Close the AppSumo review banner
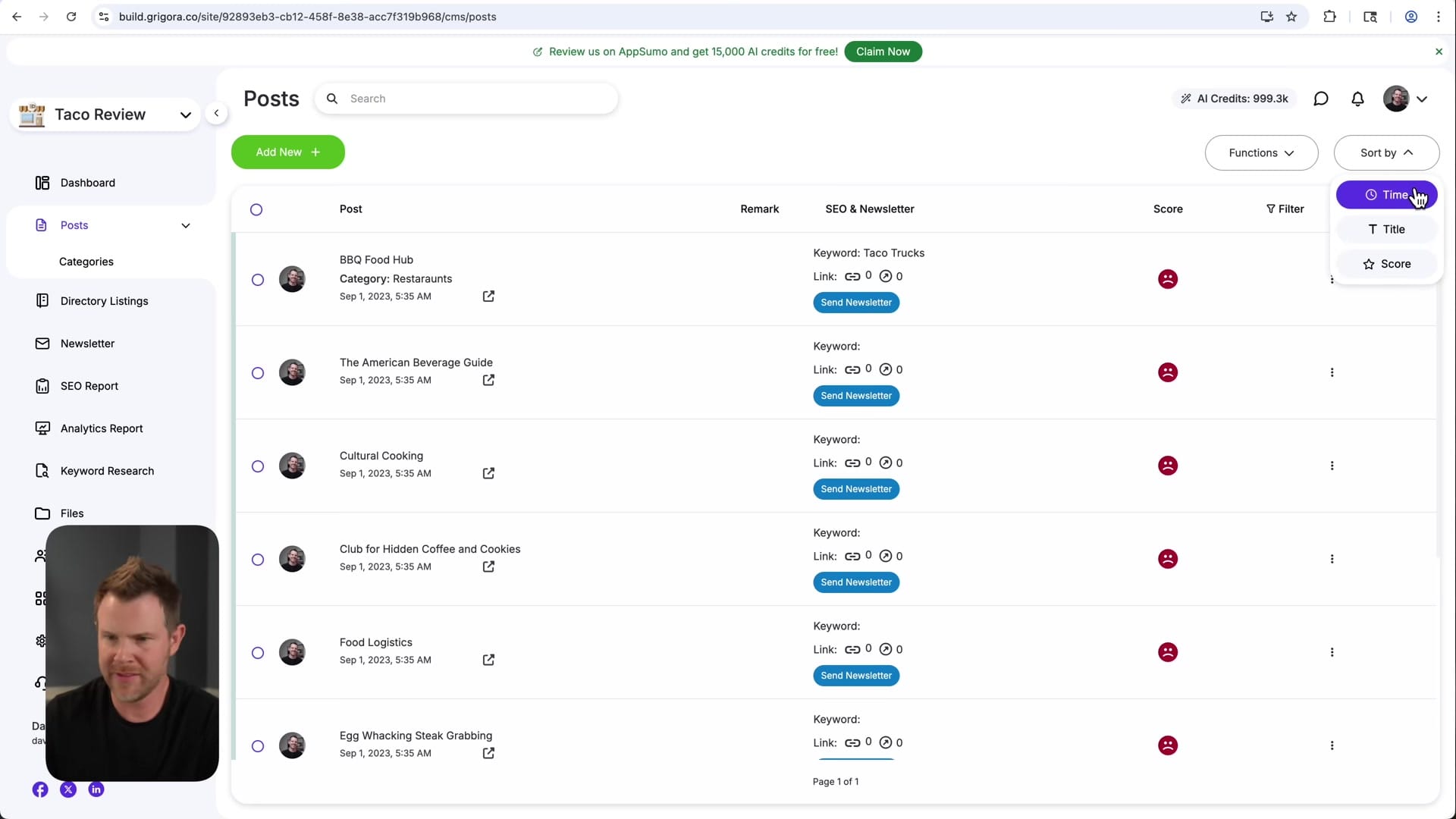The height and width of the screenshot is (819, 1456). [1439, 52]
